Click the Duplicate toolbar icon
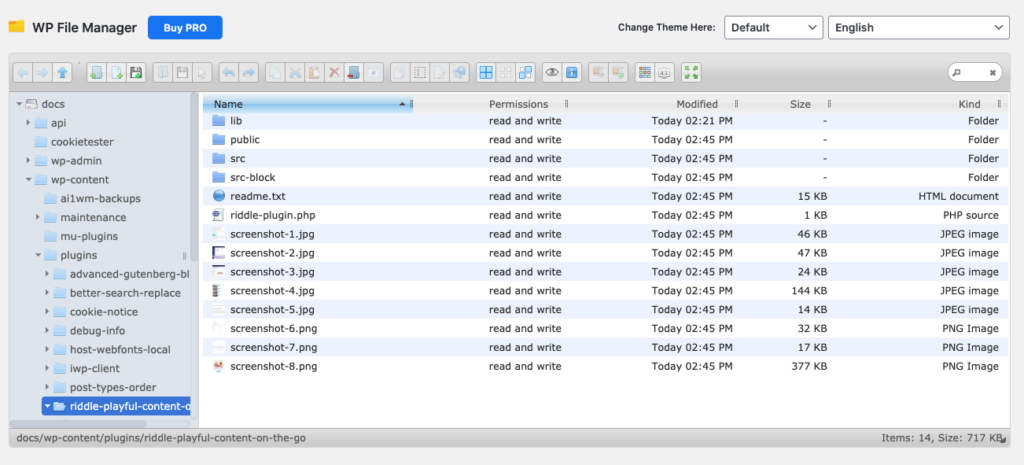 click(x=400, y=72)
